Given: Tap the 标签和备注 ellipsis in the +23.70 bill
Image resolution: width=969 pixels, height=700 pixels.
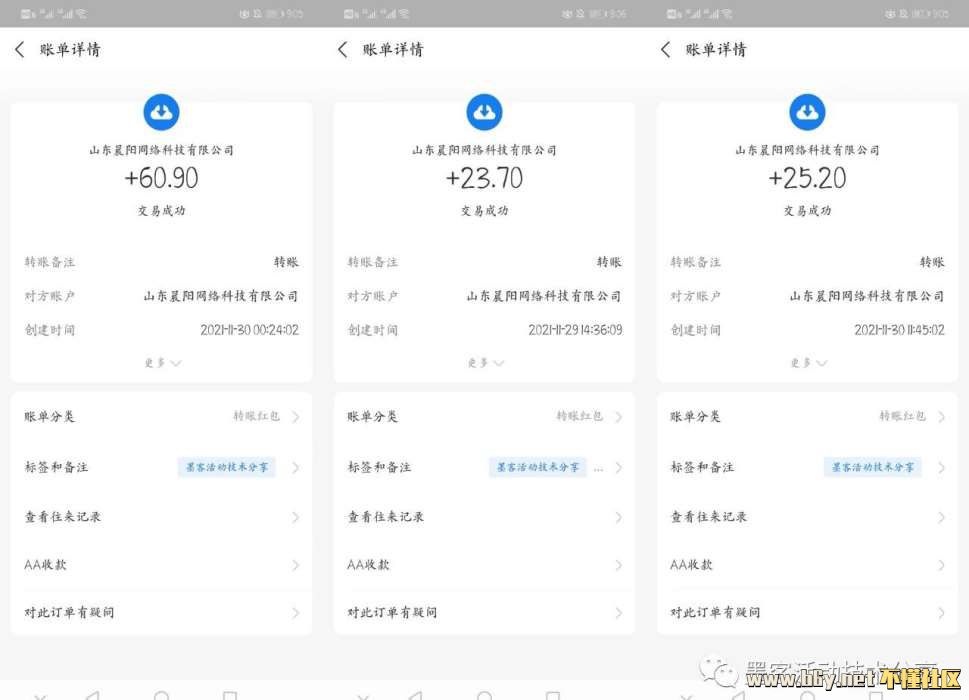Looking at the screenshot, I should click(x=599, y=467).
